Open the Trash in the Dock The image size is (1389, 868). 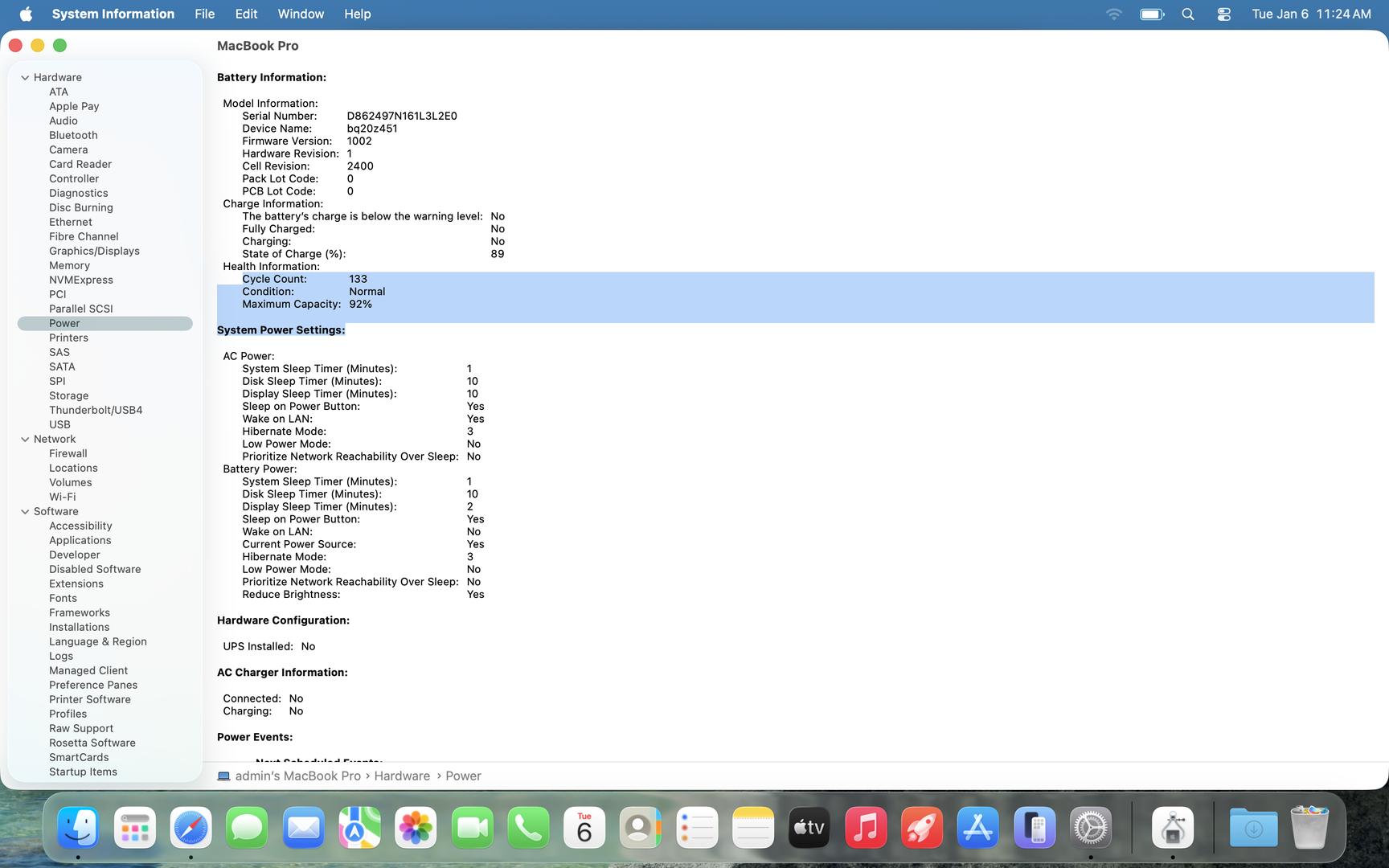(x=1309, y=827)
